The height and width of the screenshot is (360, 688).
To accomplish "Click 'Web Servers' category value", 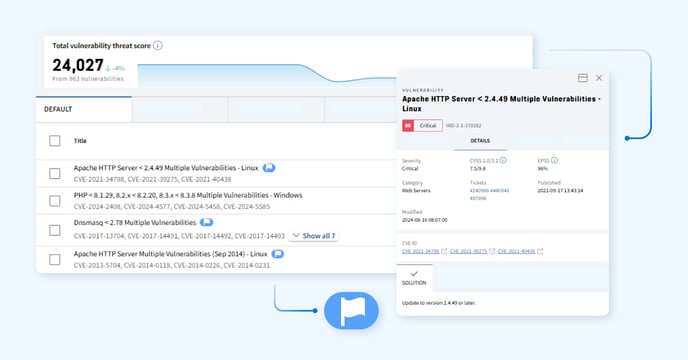I will pyautogui.click(x=416, y=191).
